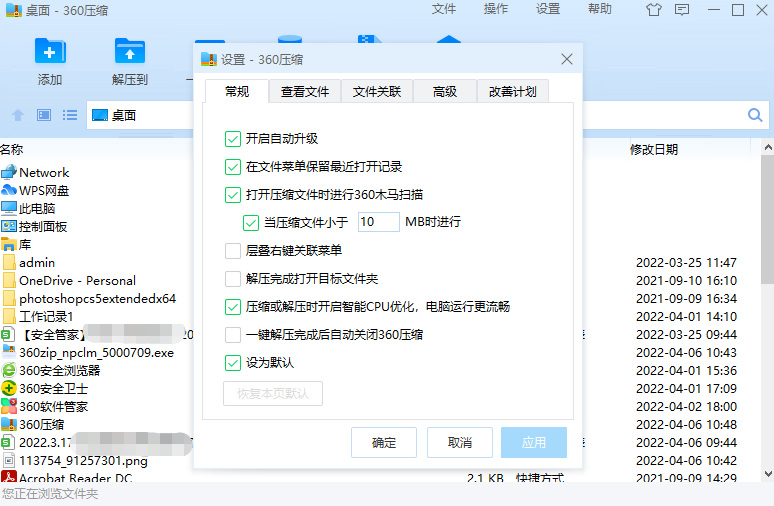Click the 取消 button
This screenshot has height=506, width=774.
point(460,443)
